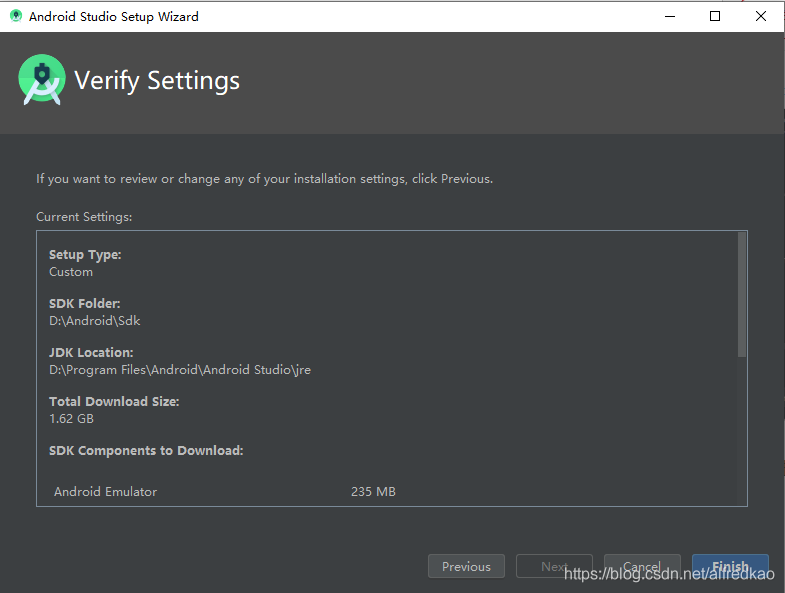Minimize the Setup Wizard window

tap(670, 17)
